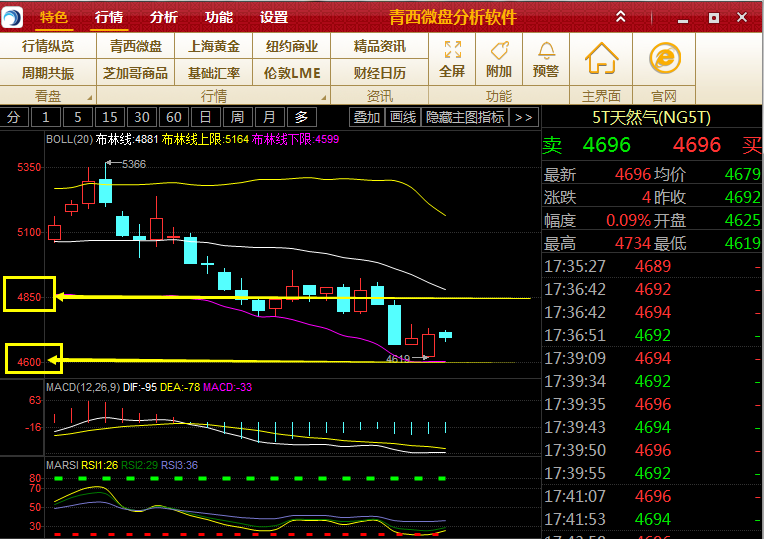Image resolution: width=764 pixels, height=539 pixels.
Task: Click the 开盘 4625 value
Action: (743, 220)
